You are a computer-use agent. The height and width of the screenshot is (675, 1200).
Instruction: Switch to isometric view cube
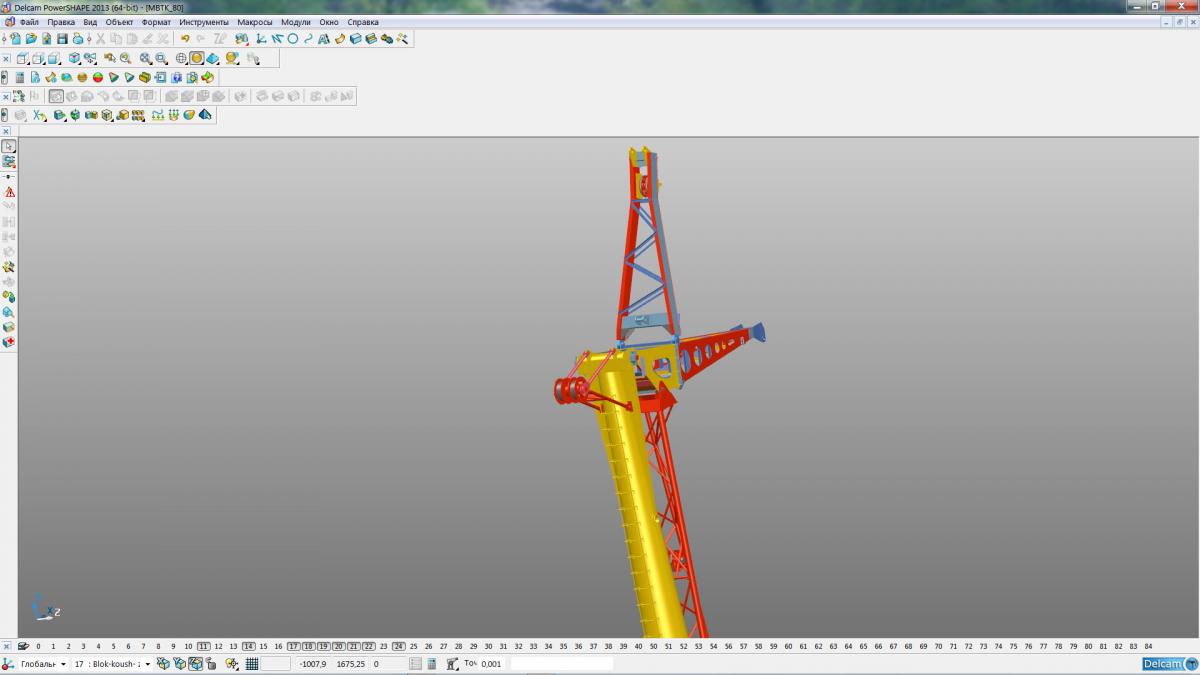74,59
